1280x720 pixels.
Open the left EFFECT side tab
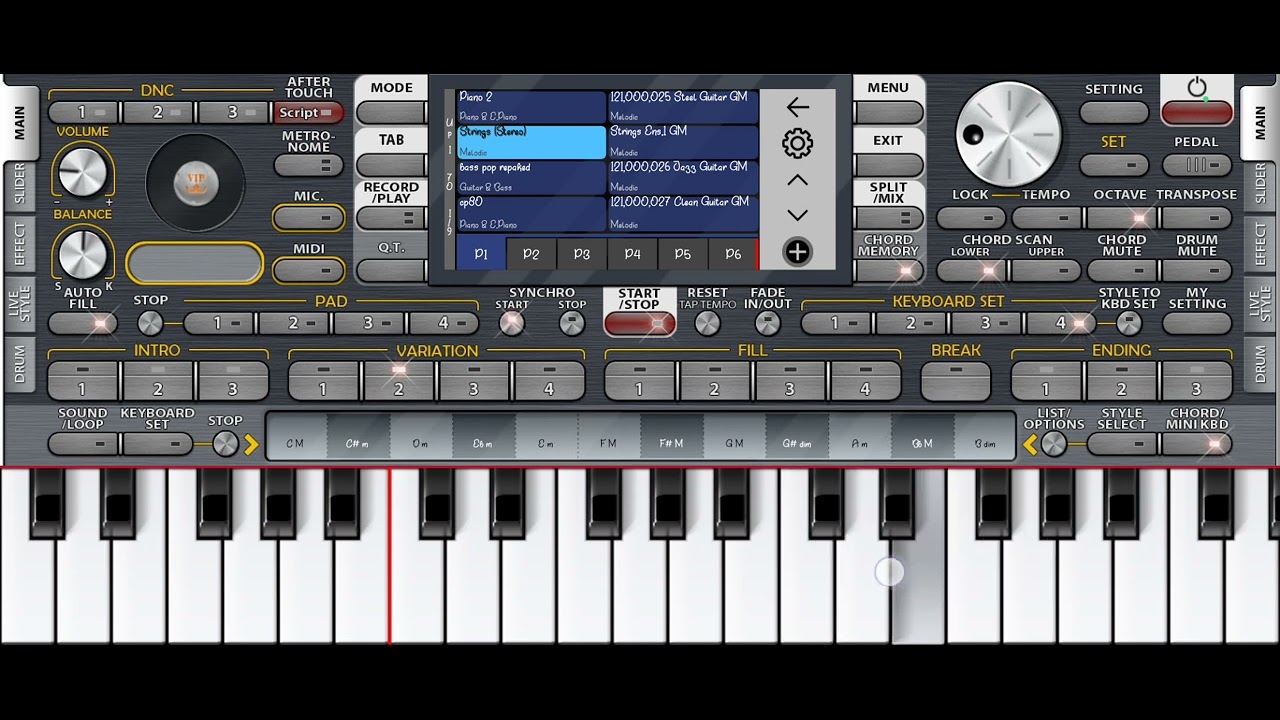click(19, 243)
